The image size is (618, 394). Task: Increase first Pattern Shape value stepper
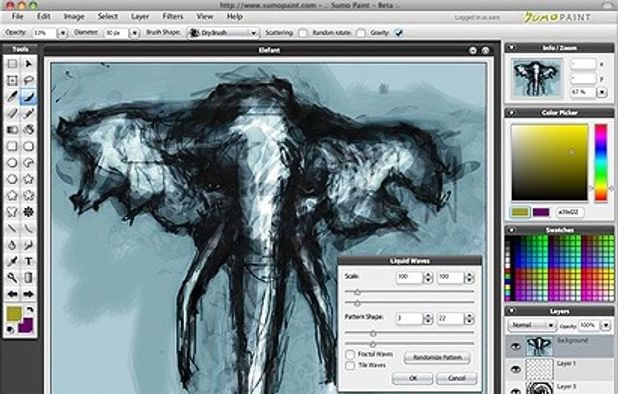428,316
